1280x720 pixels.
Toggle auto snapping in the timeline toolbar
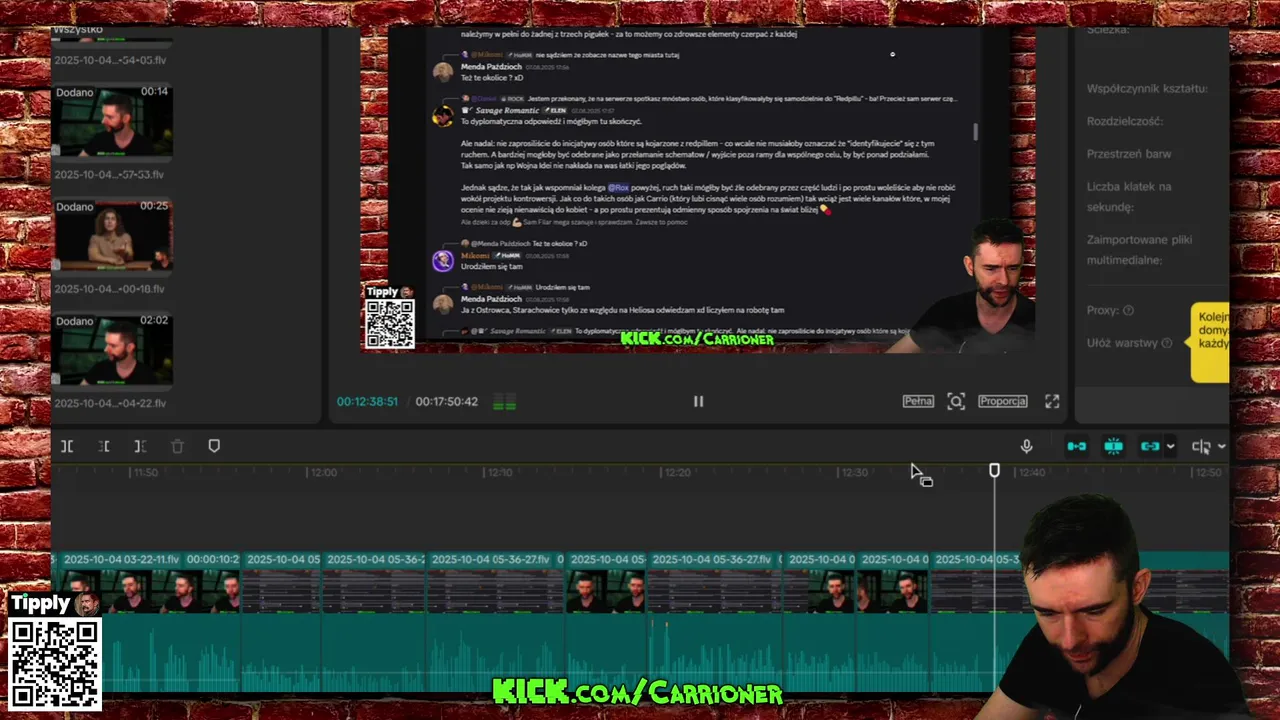(x=1113, y=446)
